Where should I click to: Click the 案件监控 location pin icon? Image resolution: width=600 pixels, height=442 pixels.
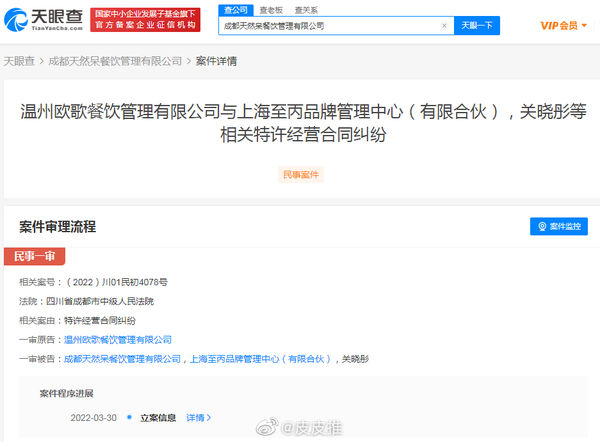click(x=542, y=227)
